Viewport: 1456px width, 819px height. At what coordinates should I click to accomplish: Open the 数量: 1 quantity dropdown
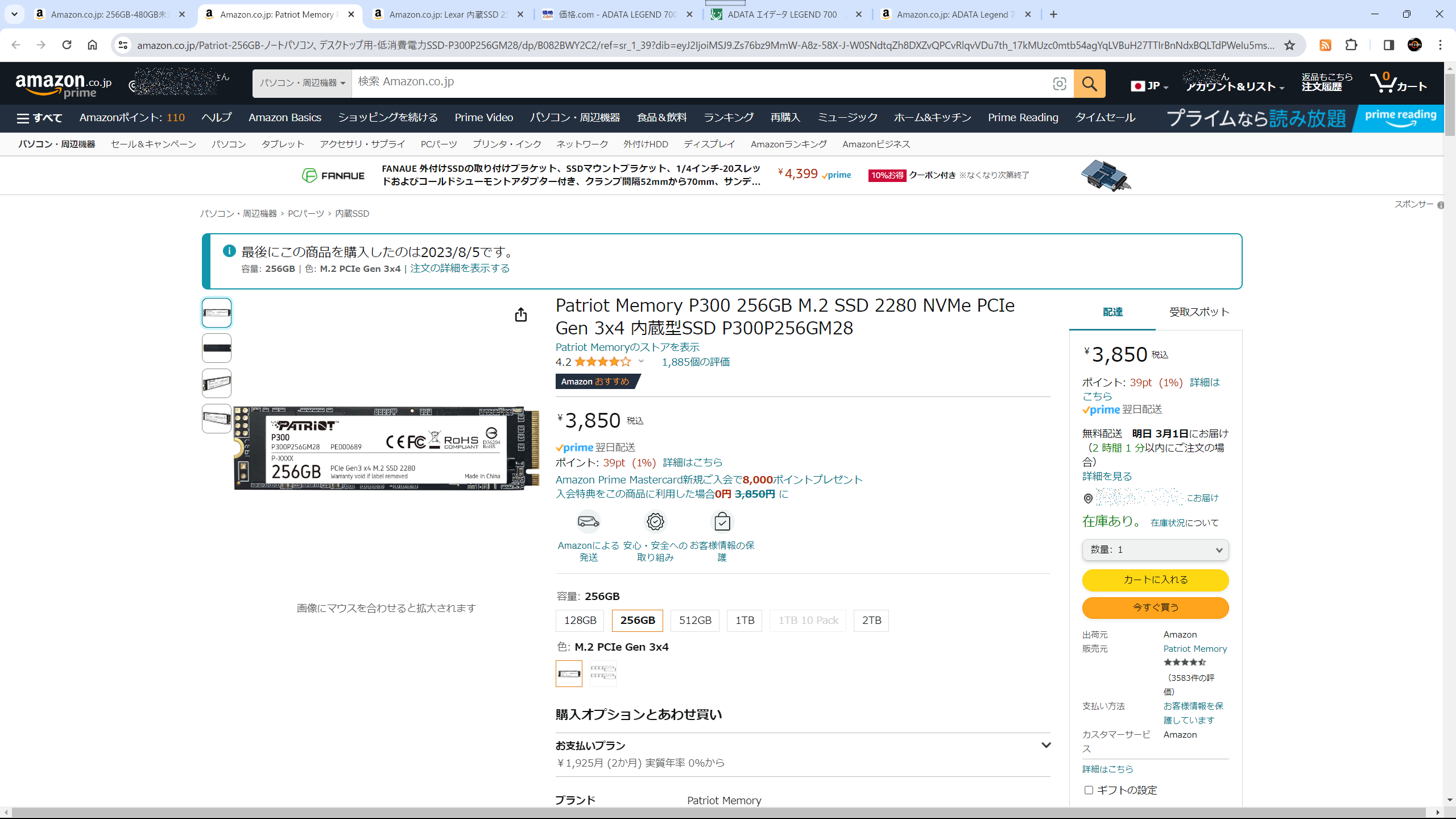point(1155,550)
